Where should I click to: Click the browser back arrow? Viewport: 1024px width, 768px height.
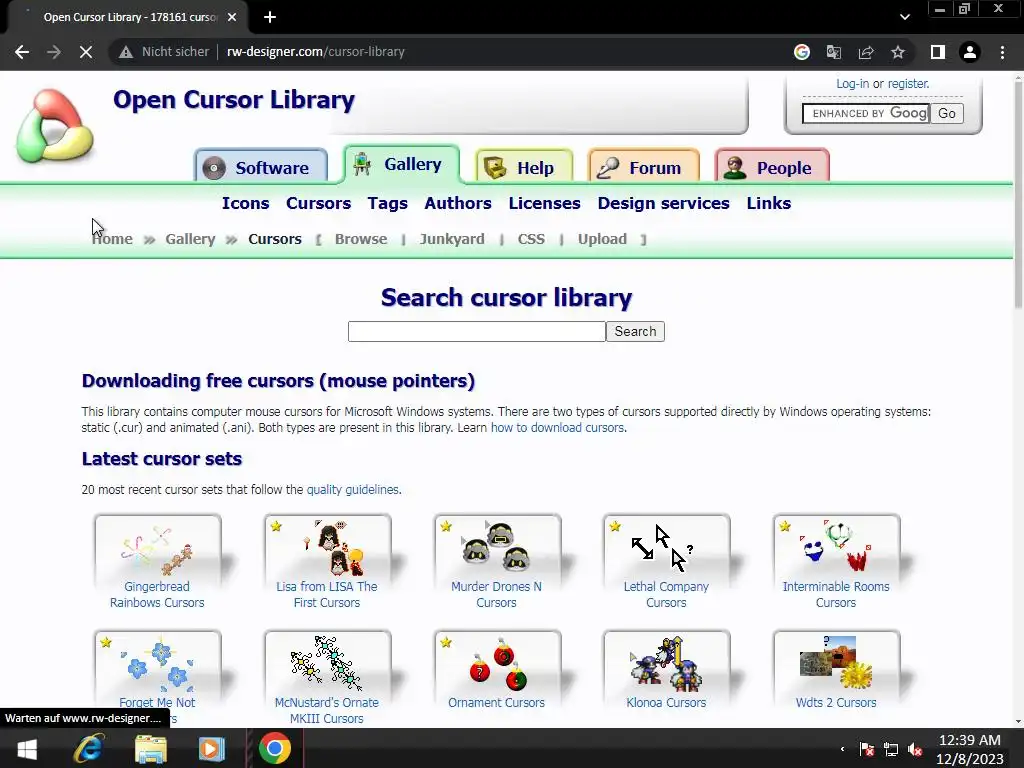pyautogui.click(x=22, y=52)
